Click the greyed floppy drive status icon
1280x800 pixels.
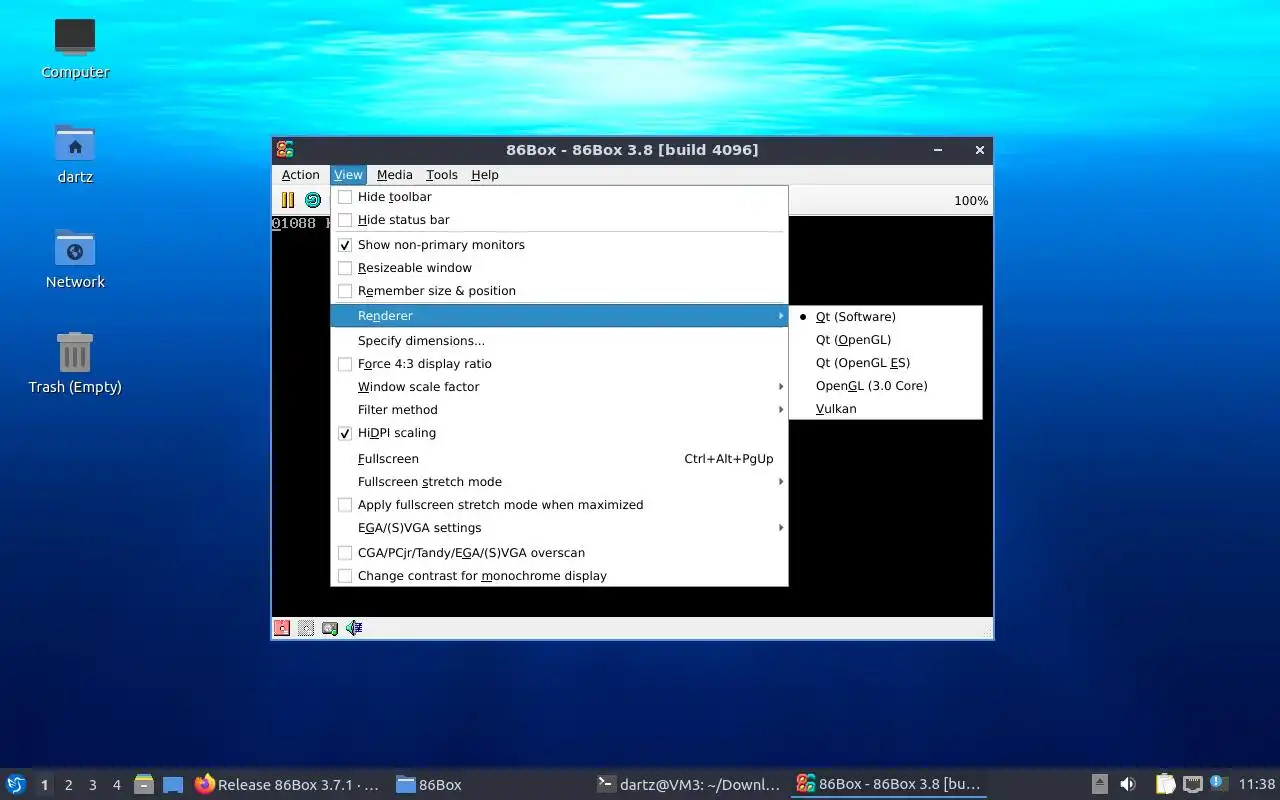[306, 628]
